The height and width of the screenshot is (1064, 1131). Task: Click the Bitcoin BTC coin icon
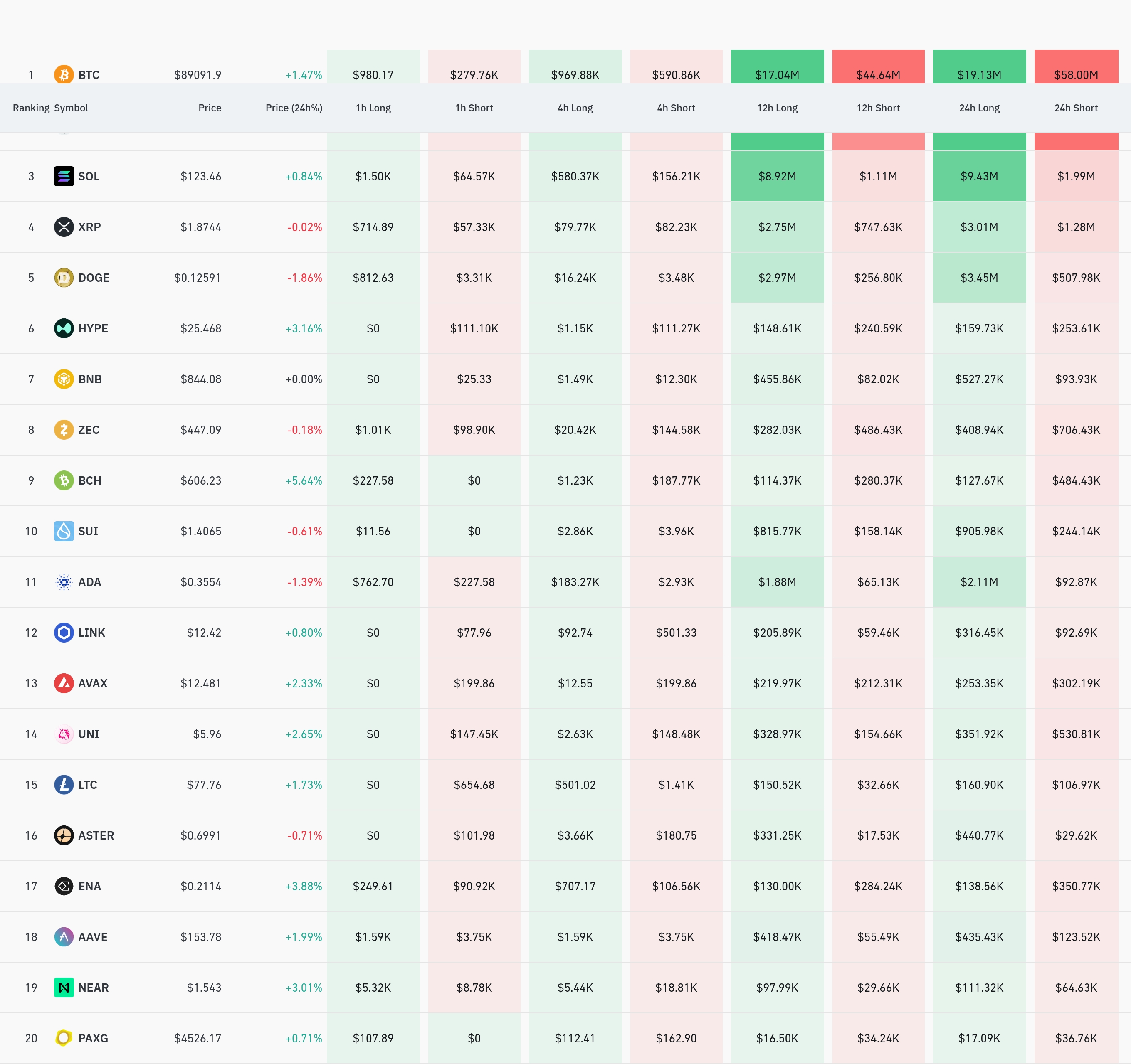(x=64, y=74)
